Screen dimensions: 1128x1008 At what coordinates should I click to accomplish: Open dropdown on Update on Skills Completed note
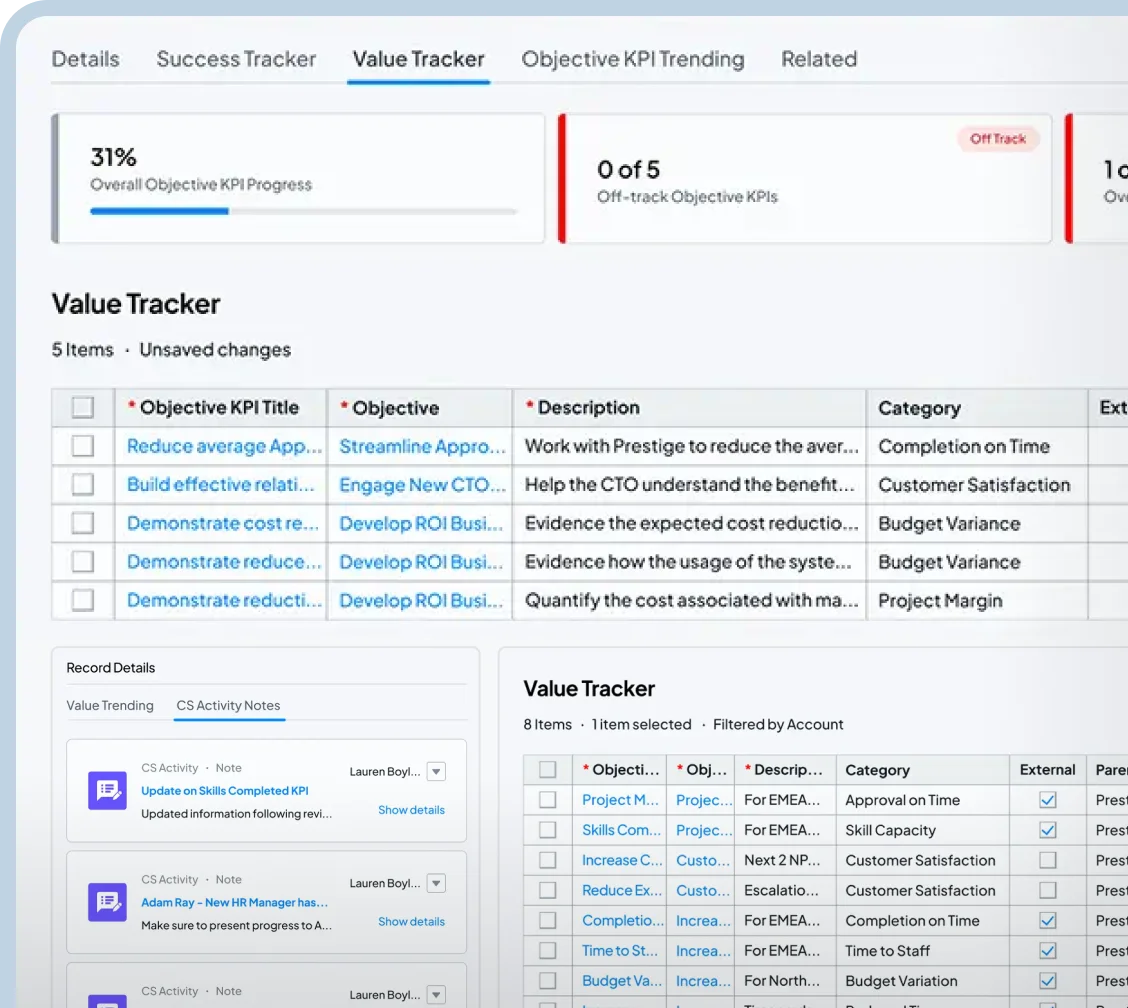(436, 772)
